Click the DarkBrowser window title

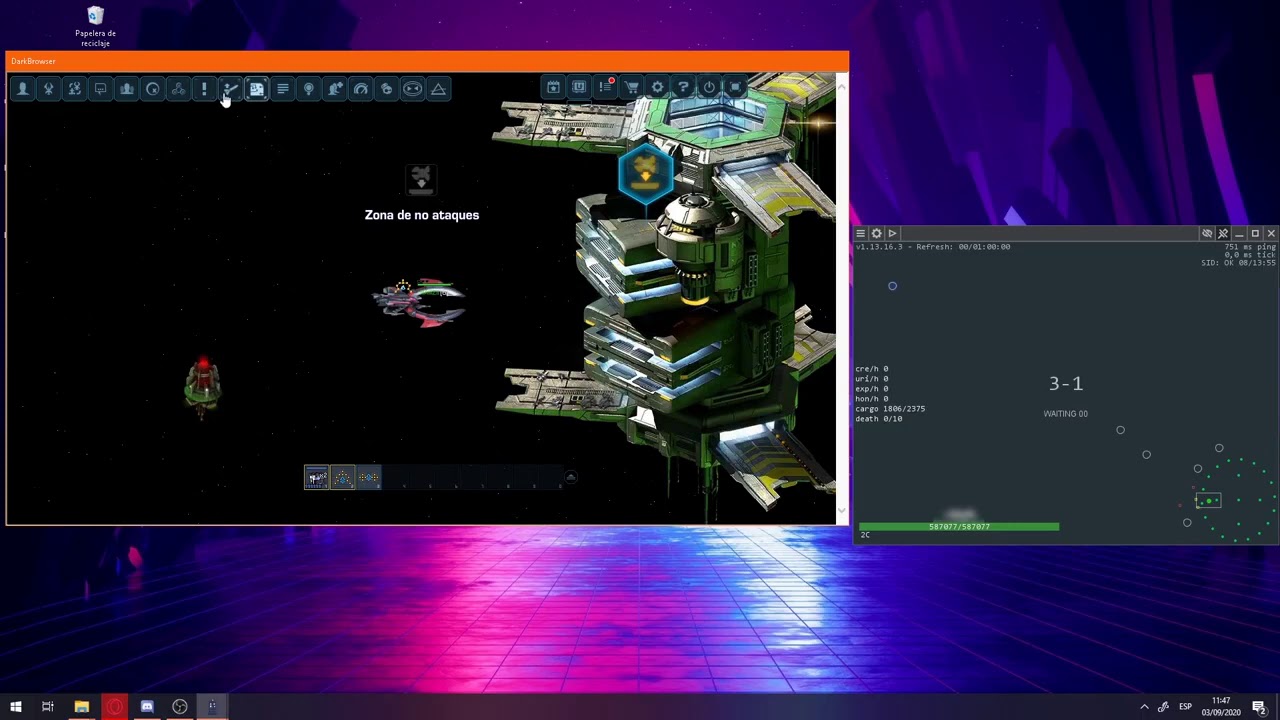(x=33, y=61)
